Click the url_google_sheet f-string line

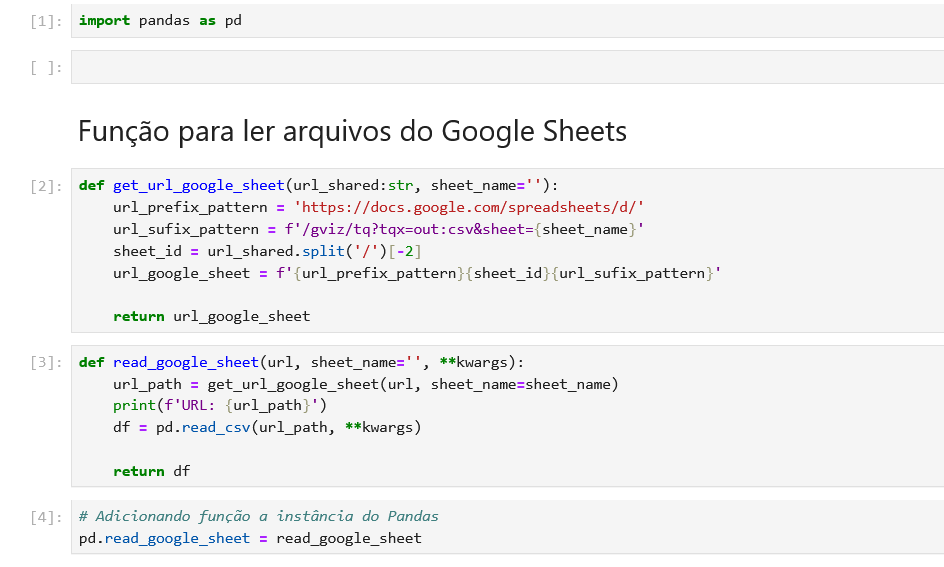(417, 273)
